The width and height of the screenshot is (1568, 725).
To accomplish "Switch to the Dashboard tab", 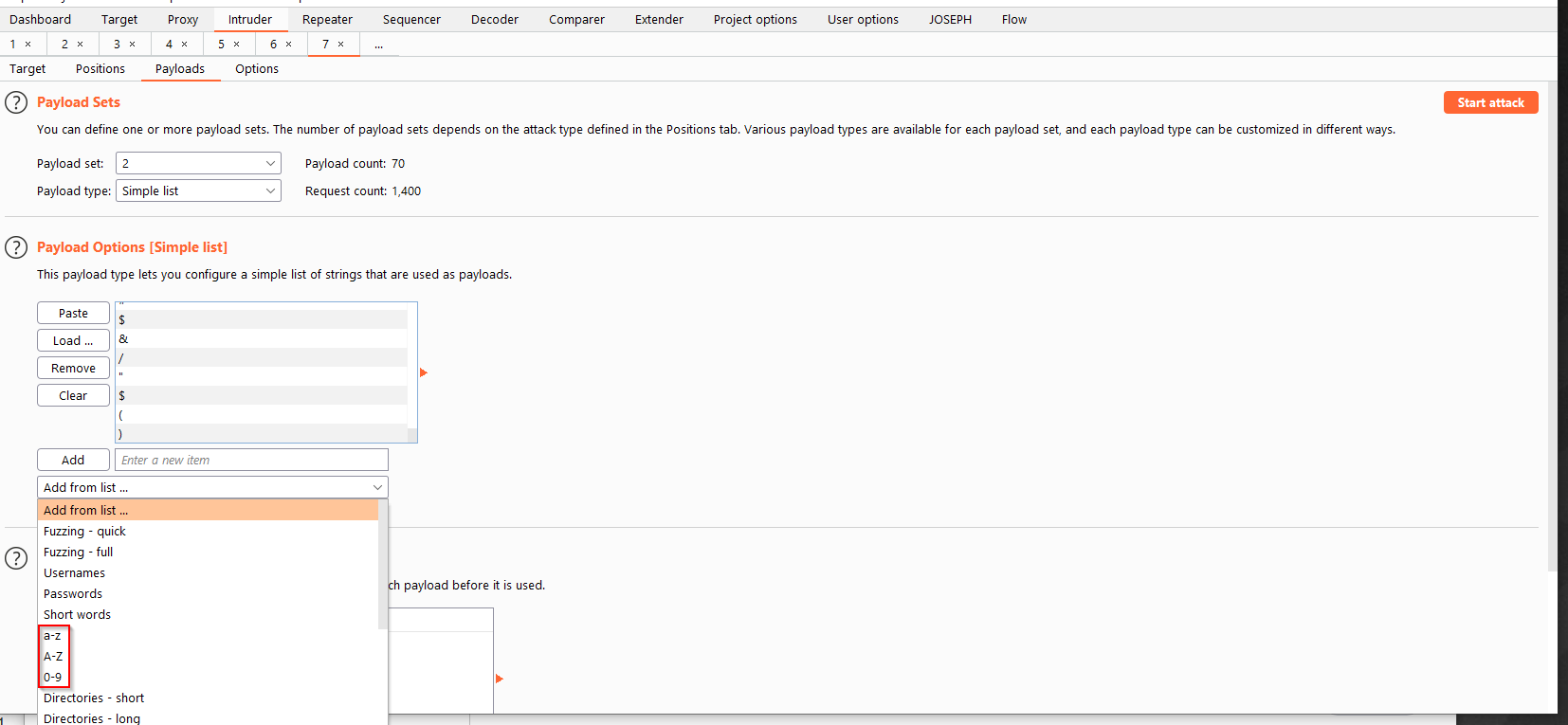I will (40, 20).
